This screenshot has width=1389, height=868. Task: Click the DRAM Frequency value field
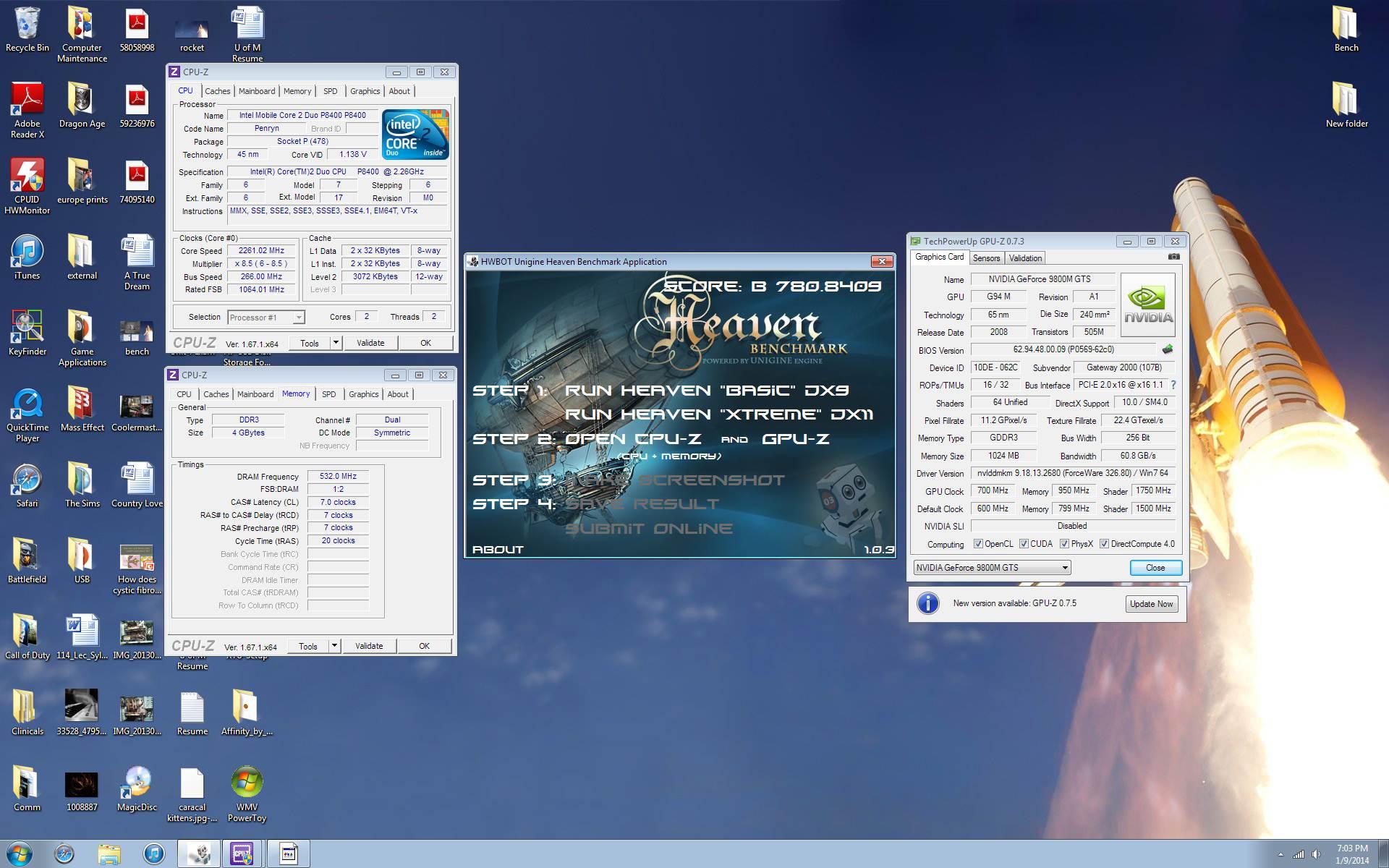pos(338,476)
